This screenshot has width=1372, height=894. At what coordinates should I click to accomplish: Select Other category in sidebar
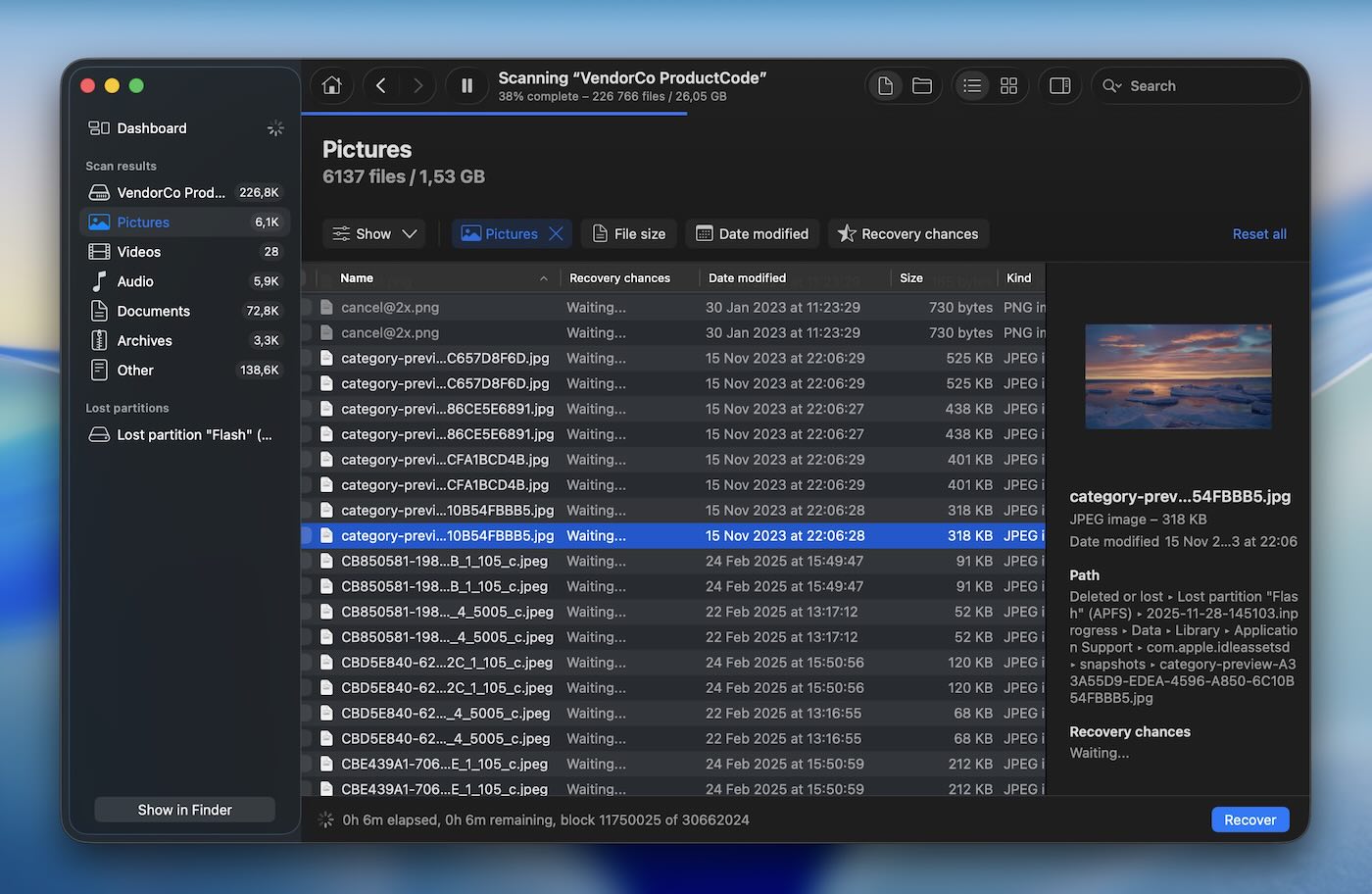pos(184,371)
